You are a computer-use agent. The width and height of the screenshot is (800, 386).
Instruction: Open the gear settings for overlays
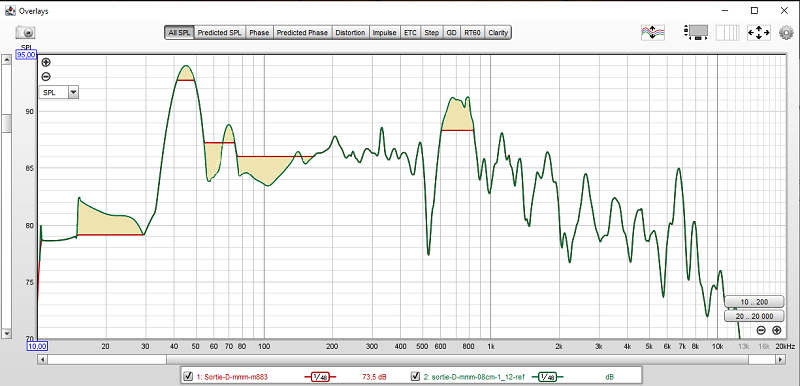[x=786, y=33]
